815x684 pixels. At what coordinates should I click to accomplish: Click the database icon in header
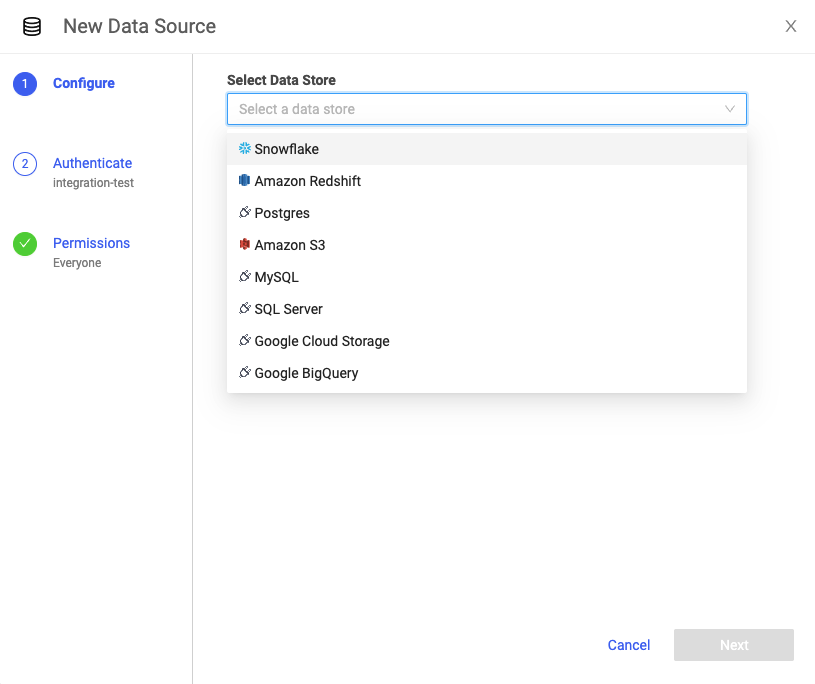coord(32,27)
